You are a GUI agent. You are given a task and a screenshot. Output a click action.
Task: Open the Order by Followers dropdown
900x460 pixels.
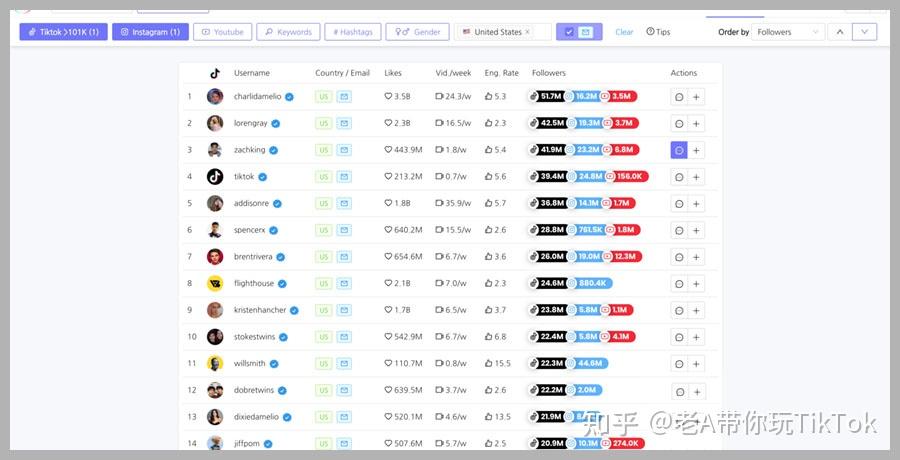click(788, 32)
